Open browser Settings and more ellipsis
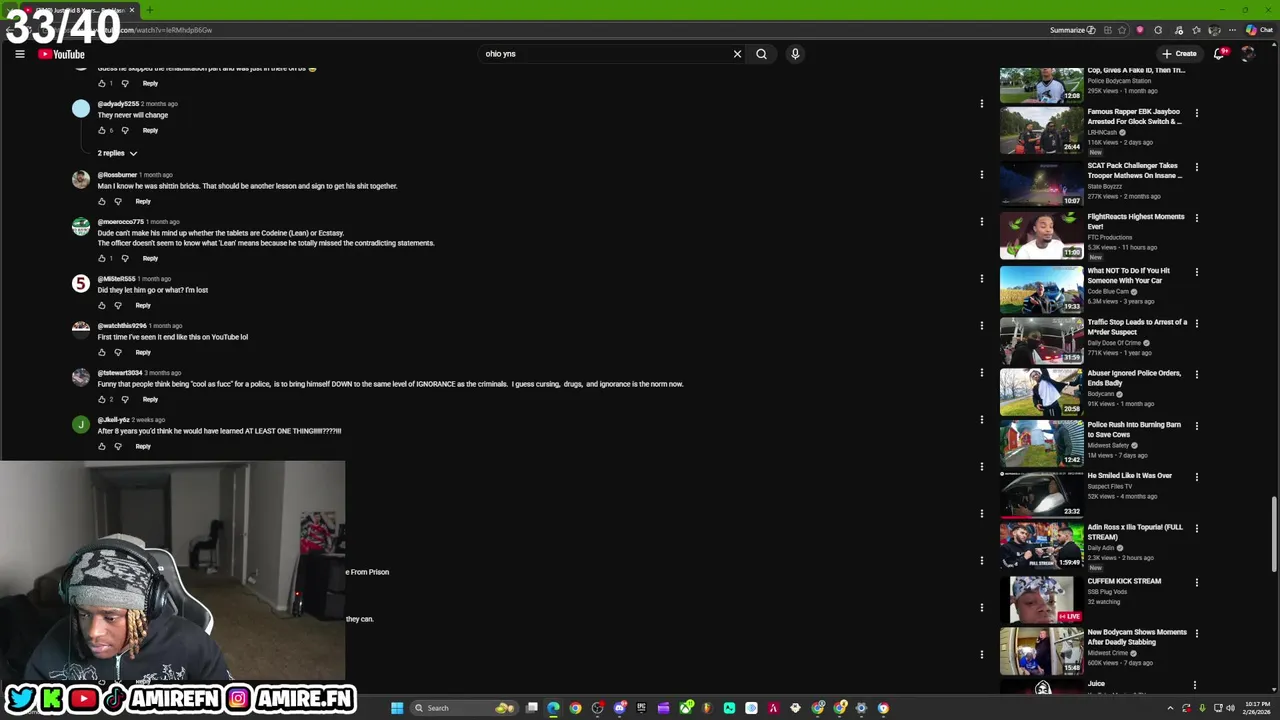Viewport: 1280px width, 720px height. pos(1232,30)
